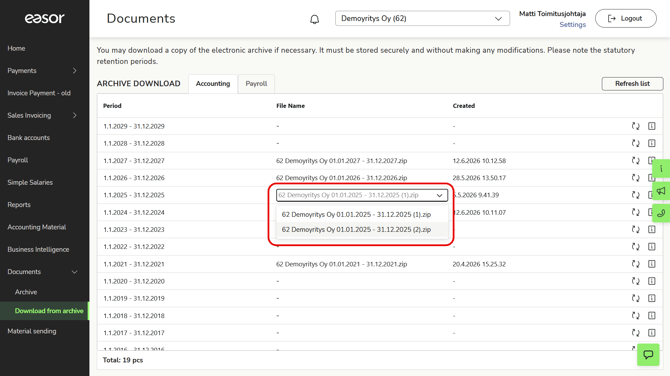Click created date 28.5.2026 13.50.17
This screenshot has width=670, height=376.
(x=479, y=178)
